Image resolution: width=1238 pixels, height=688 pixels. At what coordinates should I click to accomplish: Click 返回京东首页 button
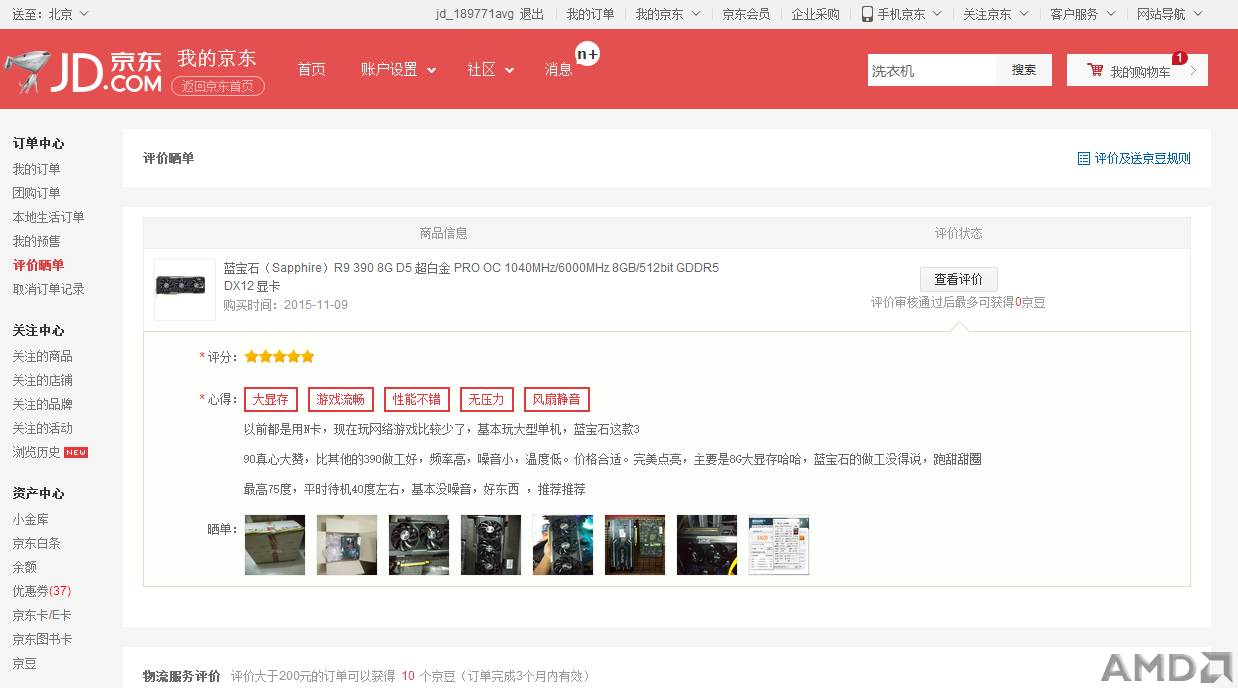click(x=218, y=86)
